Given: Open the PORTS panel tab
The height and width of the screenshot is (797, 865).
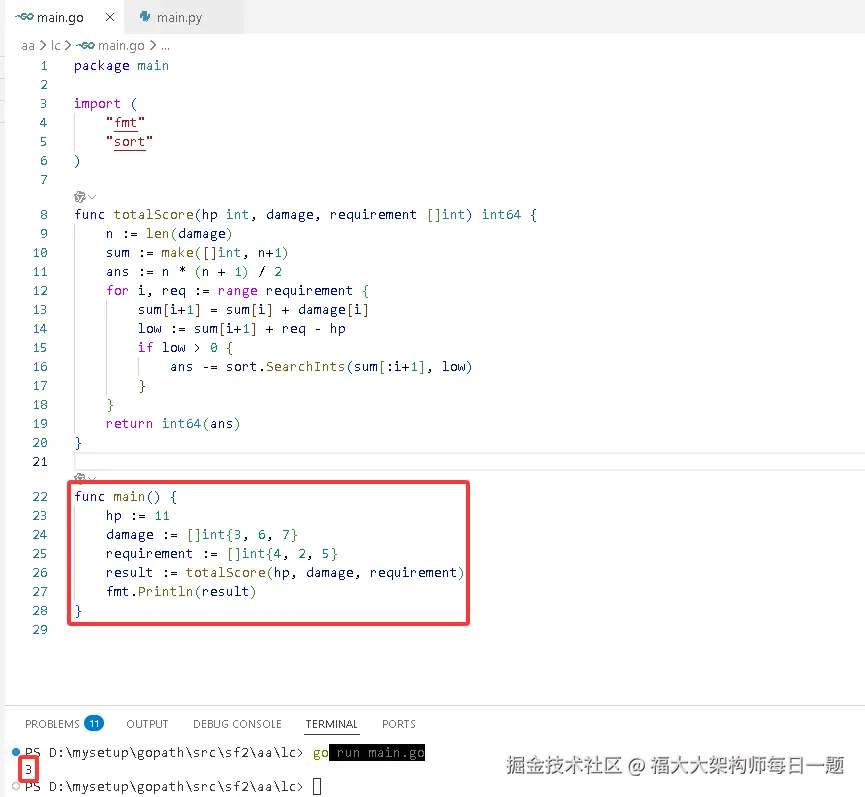Looking at the screenshot, I should (399, 724).
